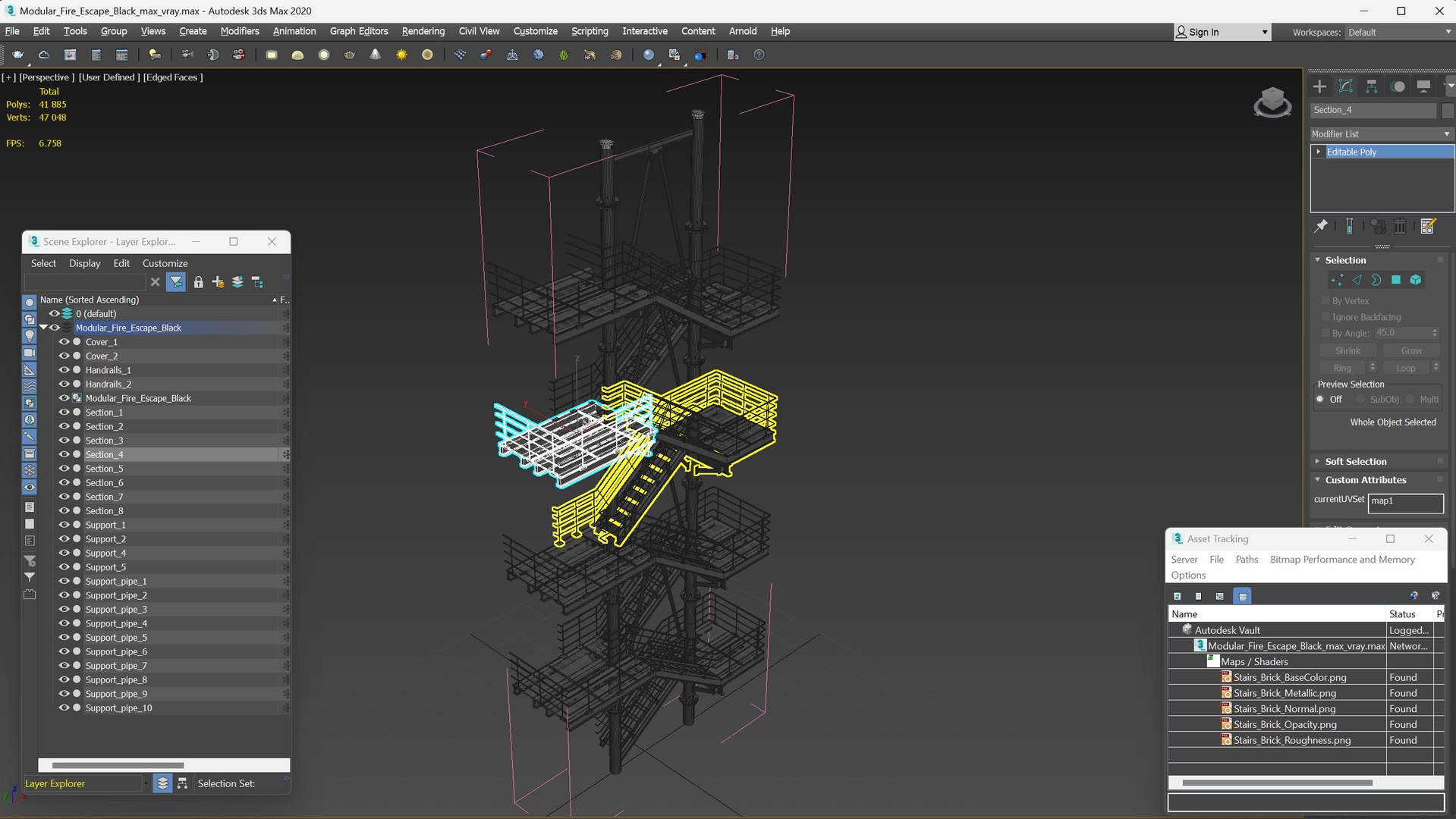Click the cone primitive icon in toolbar
Screen dimensions: 1456x819
376,55
